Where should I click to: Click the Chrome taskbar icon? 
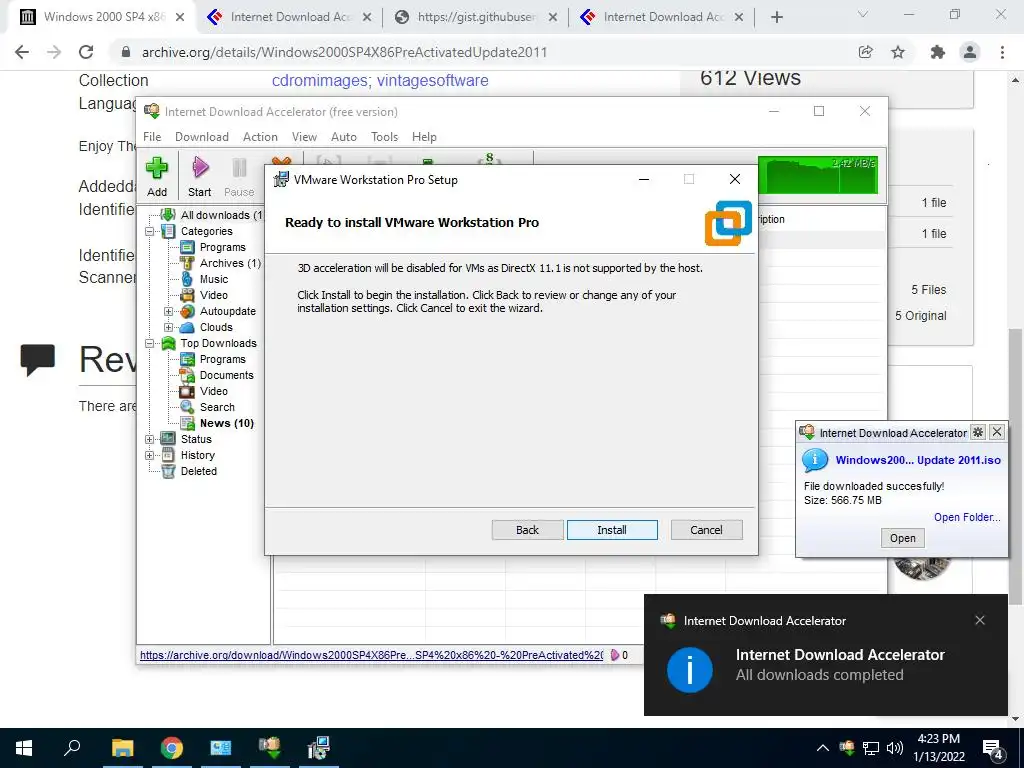click(172, 748)
